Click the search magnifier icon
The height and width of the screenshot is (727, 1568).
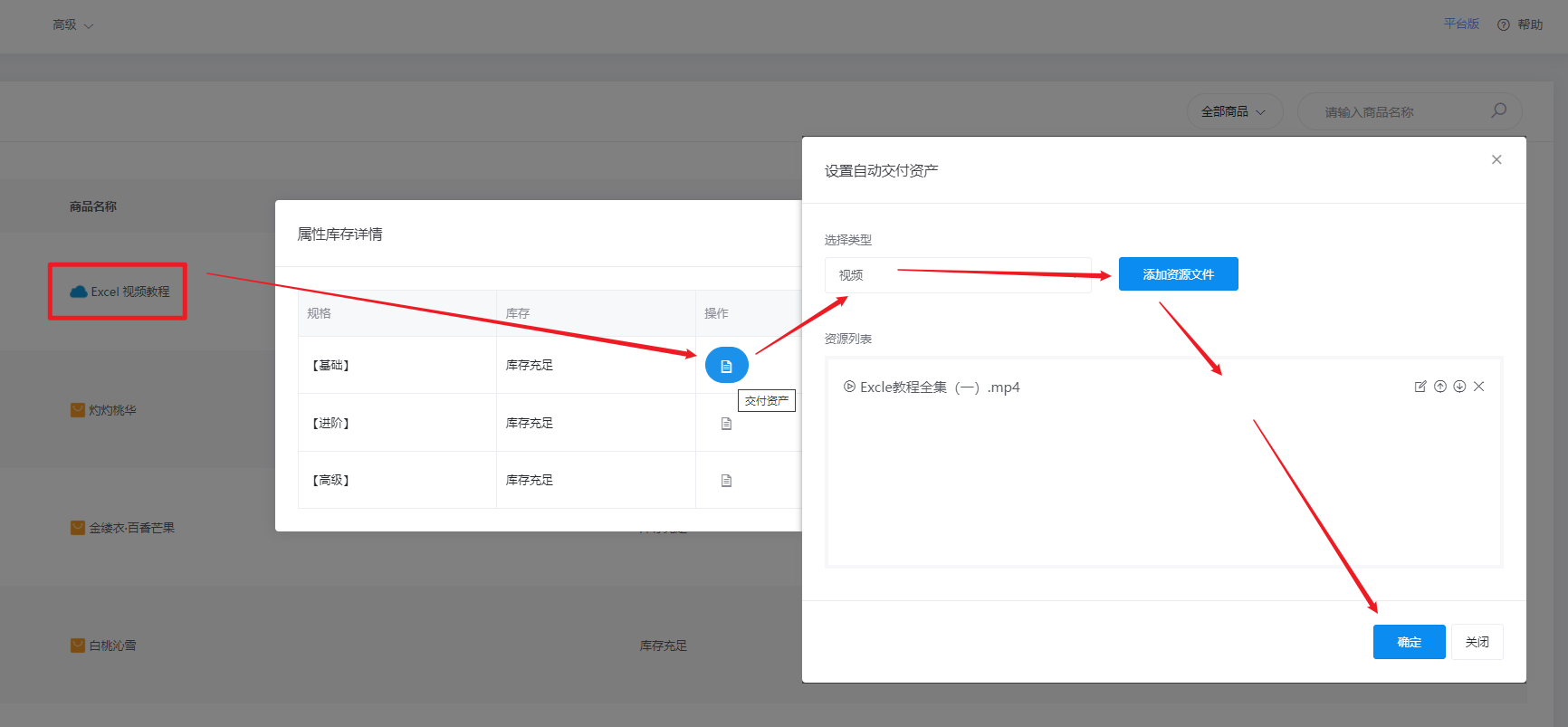coord(1498,110)
